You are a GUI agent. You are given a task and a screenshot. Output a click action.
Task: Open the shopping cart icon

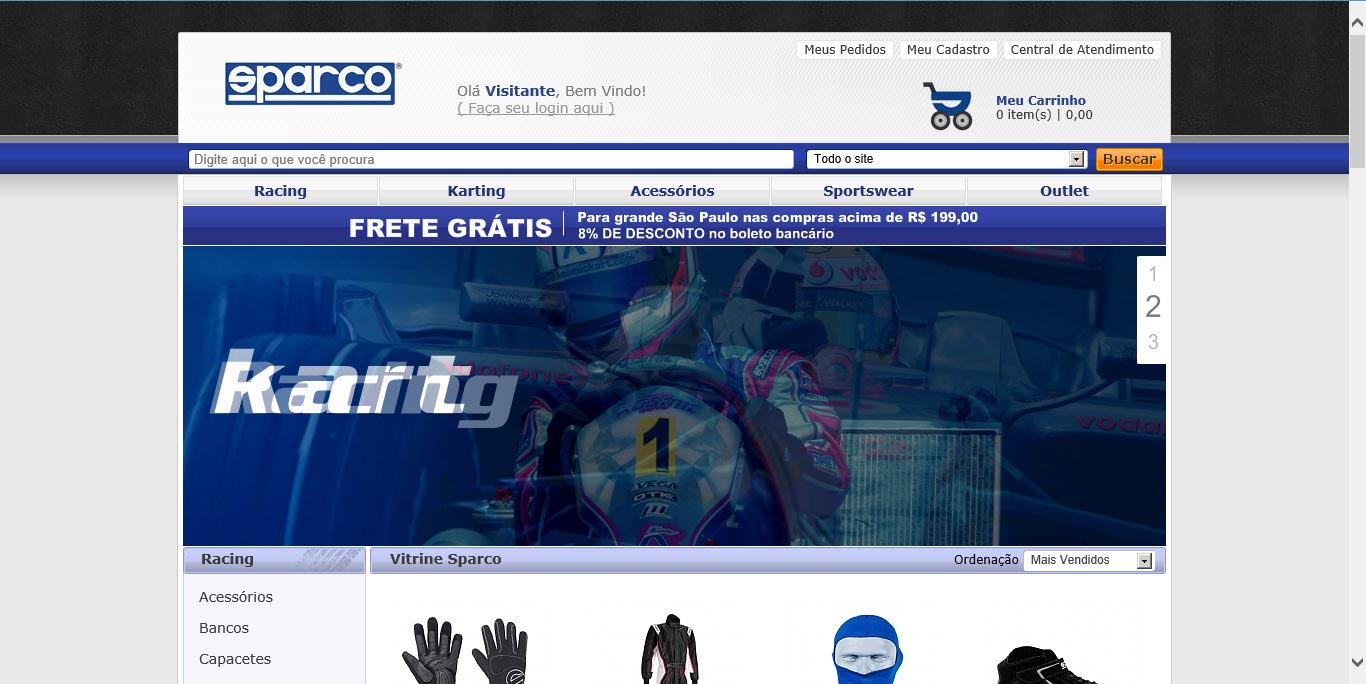[x=947, y=106]
